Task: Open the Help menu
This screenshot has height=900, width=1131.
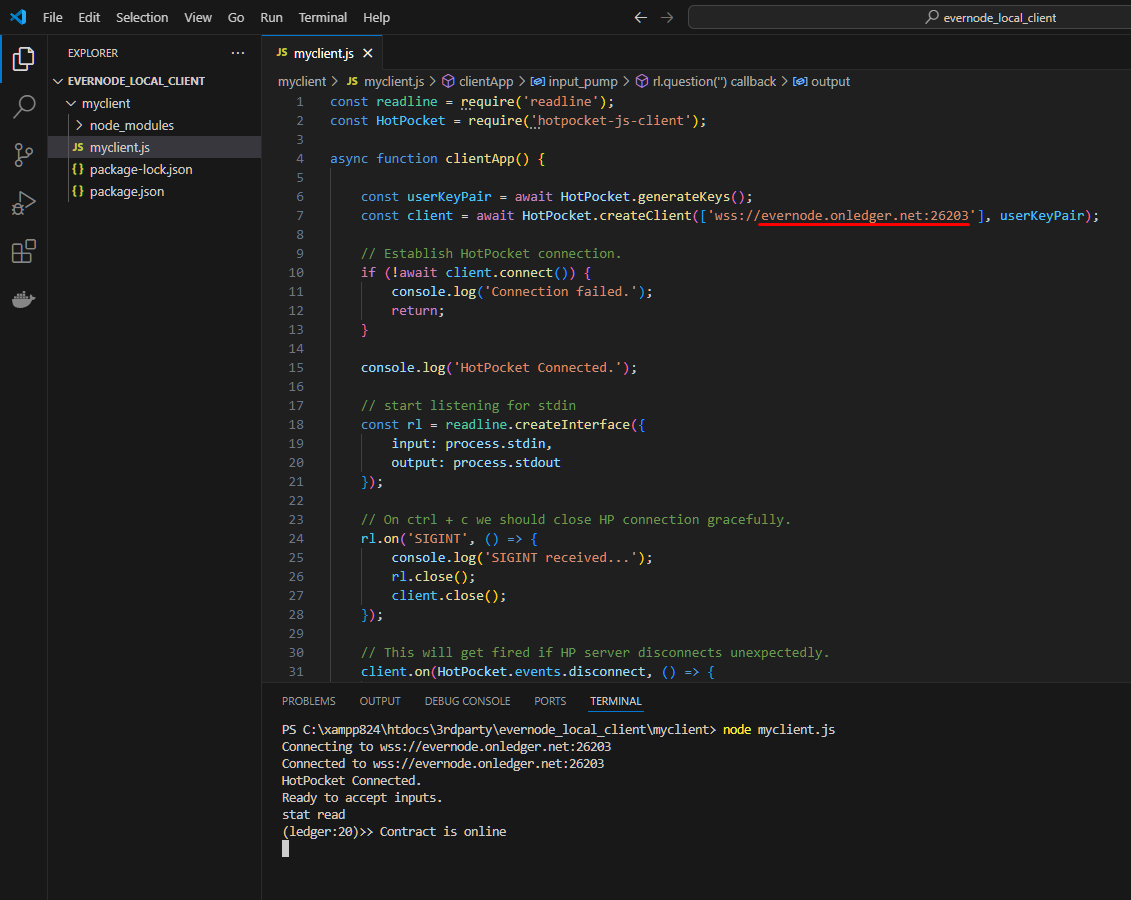Action: (376, 17)
